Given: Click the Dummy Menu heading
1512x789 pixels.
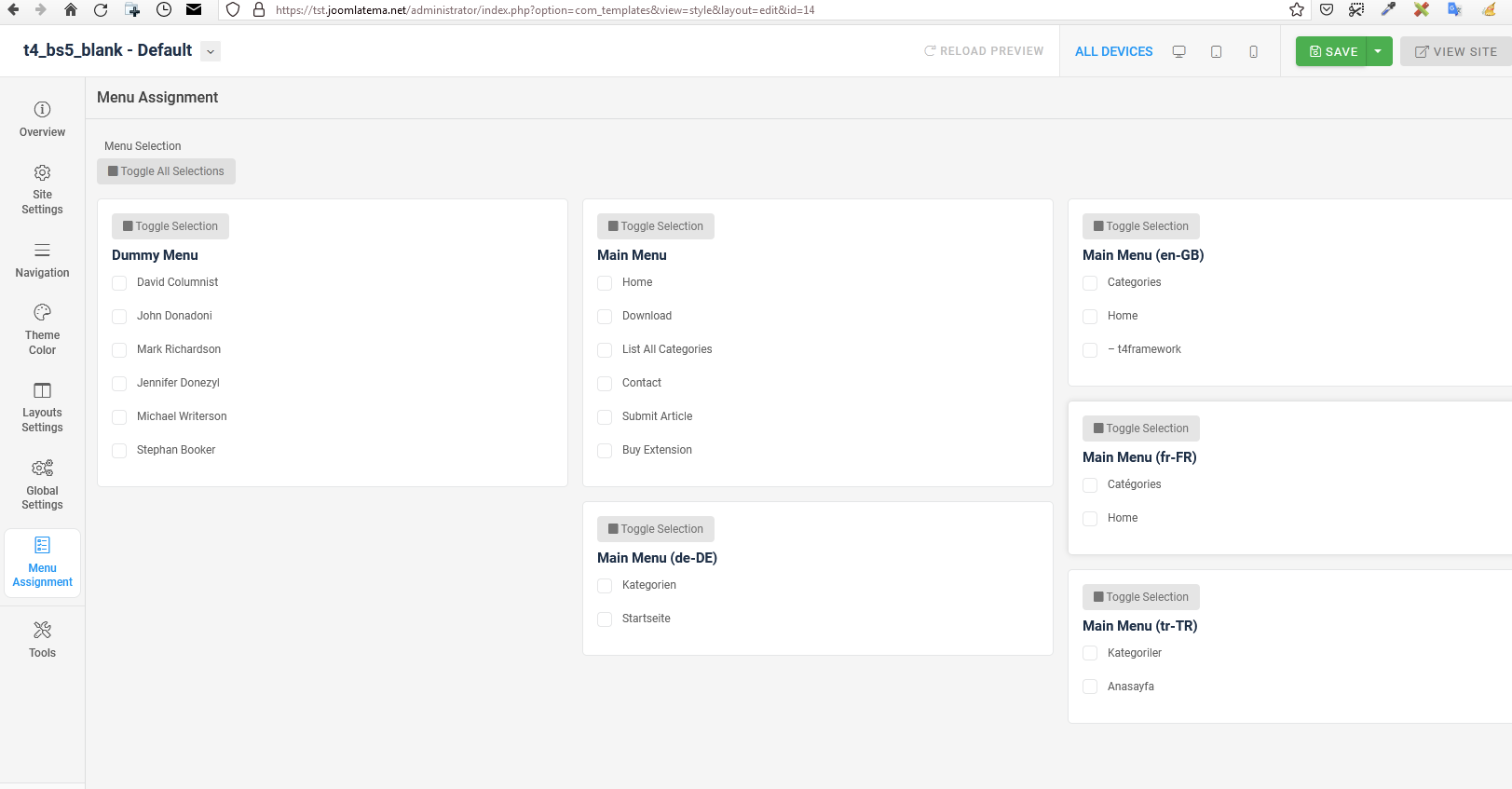Looking at the screenshot, I should [x=155, y=255].
